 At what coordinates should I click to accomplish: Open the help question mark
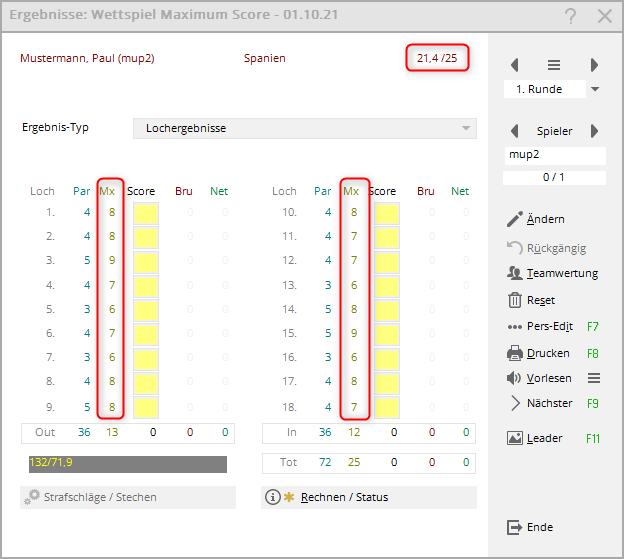(570, 16)
